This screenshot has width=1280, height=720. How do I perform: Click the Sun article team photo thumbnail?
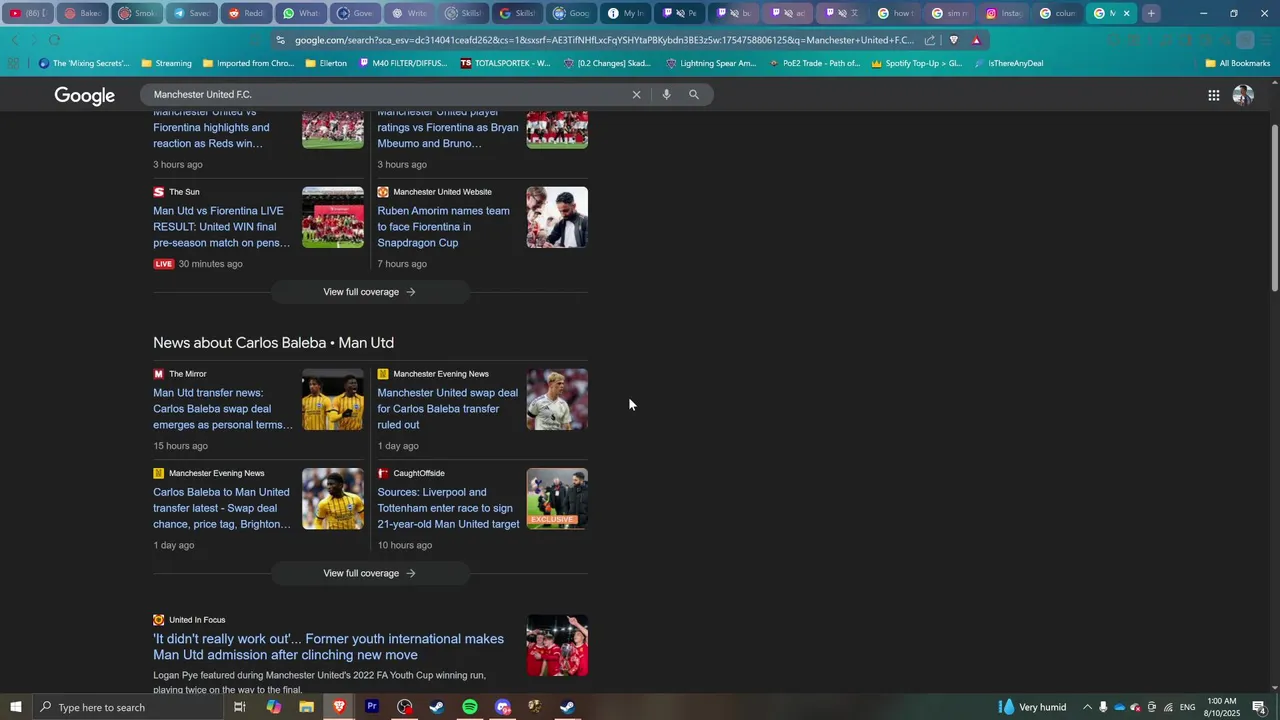(333, 217)
